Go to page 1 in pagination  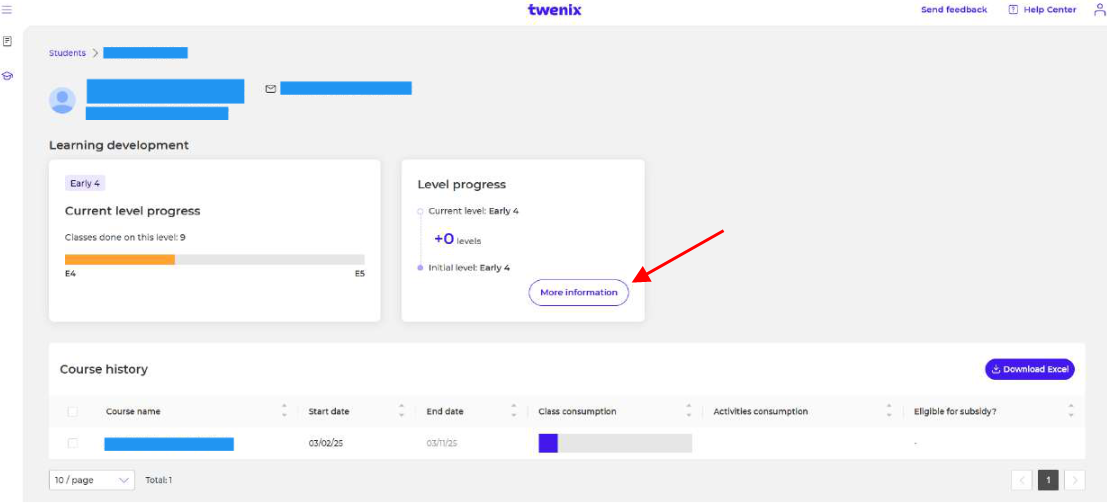[x=1048, y=480]
